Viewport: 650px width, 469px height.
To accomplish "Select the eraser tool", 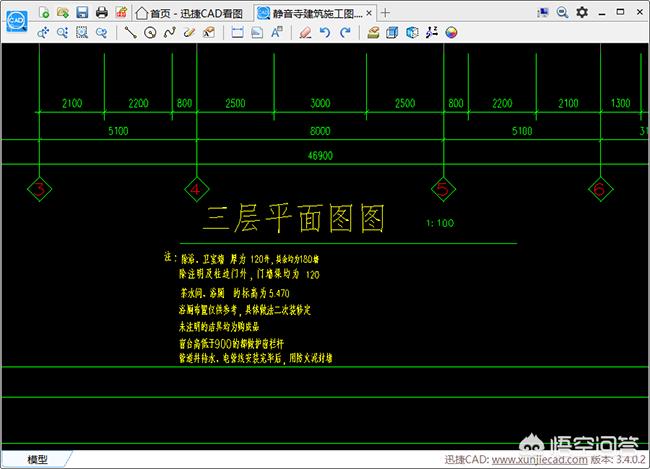I will [306, 32].
